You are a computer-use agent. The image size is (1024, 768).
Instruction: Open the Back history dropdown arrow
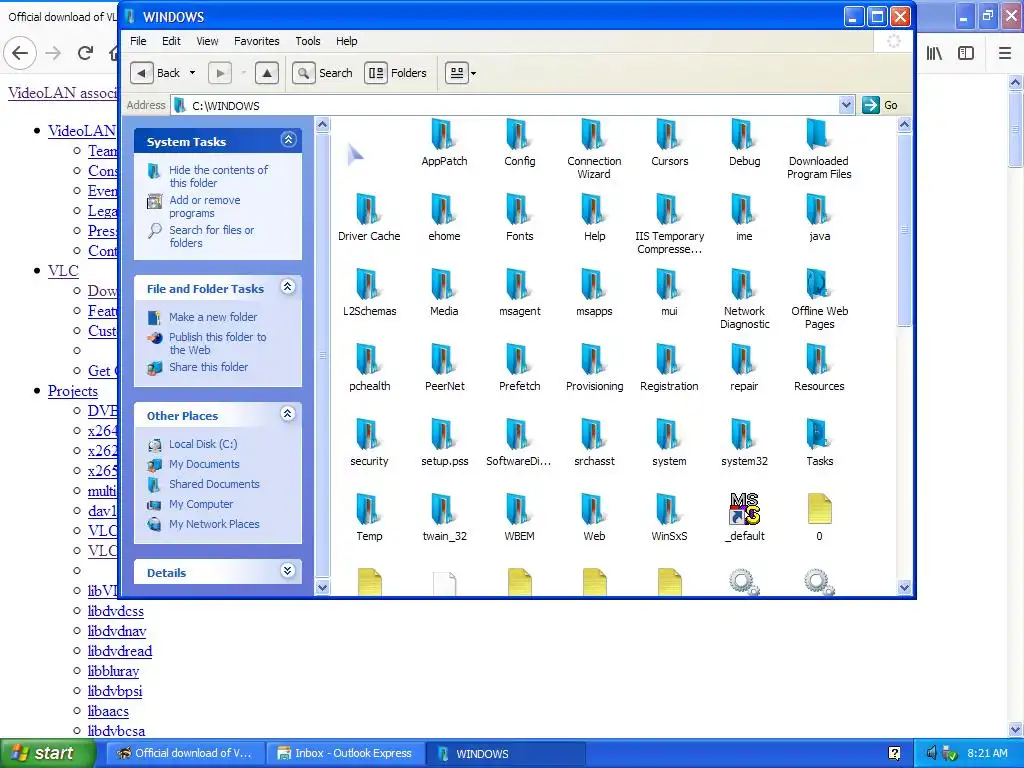coord(193,73)
